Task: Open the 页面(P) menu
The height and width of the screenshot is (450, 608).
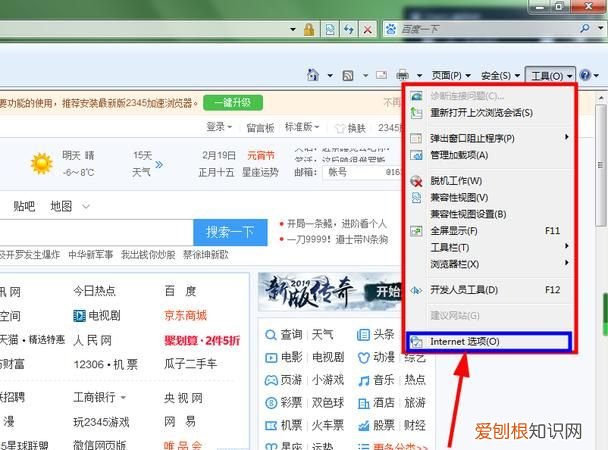Action: pos(451,75)
